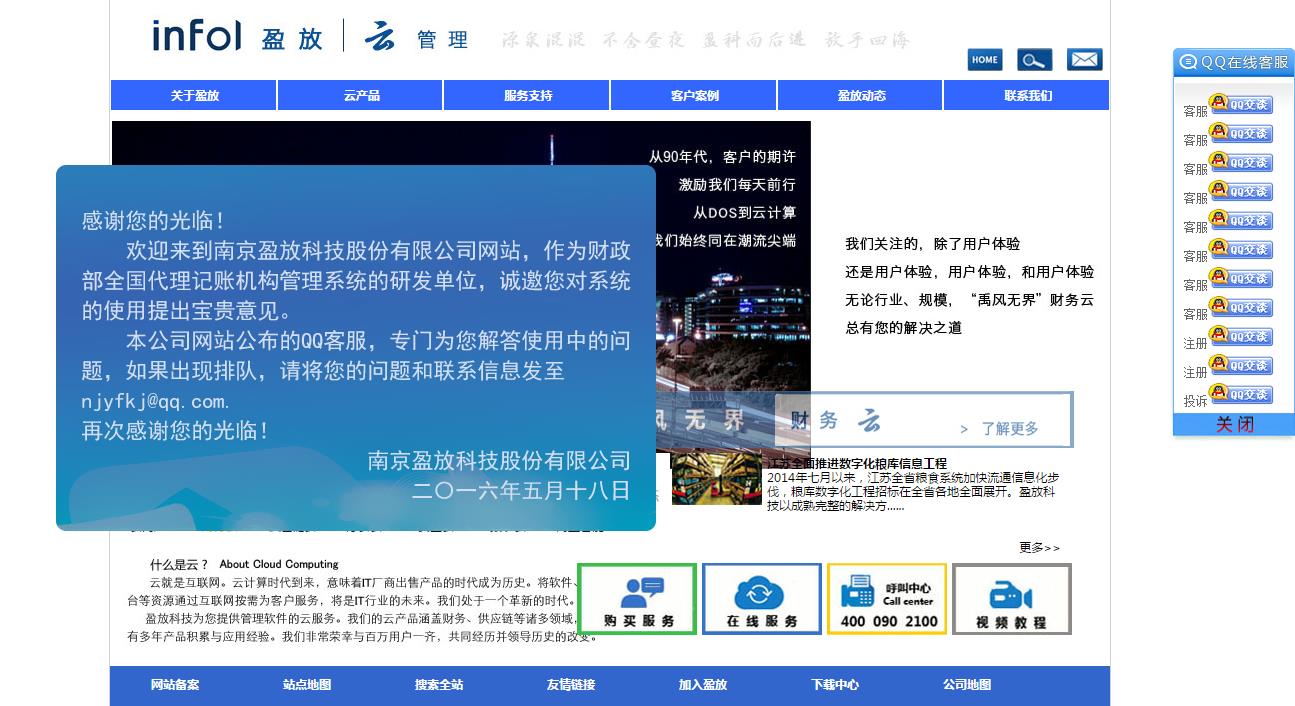The image size is (1295, 706).
Task: Click the text 我们关注的，除了用户体验
Action: coord(932,244)
